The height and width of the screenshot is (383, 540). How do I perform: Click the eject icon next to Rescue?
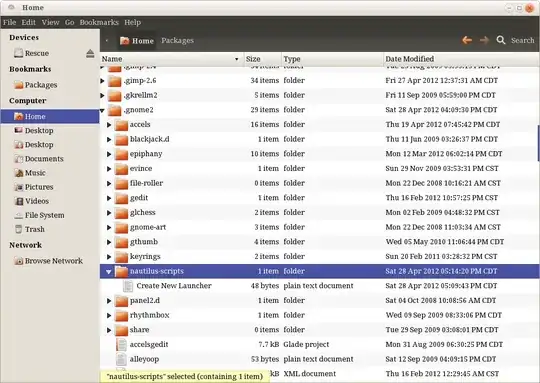pyautogui.click(x=90, y=53)
